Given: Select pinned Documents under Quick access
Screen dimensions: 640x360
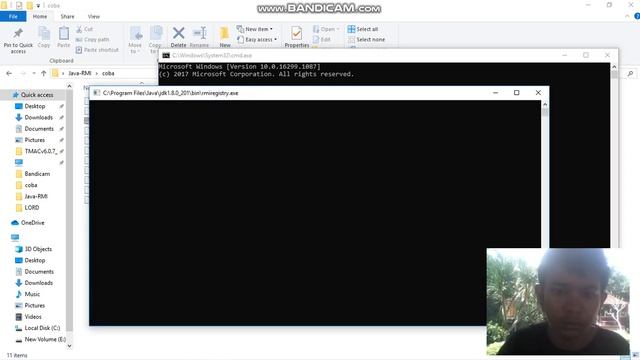Looking at the screenshot, I should coord(39,129).
